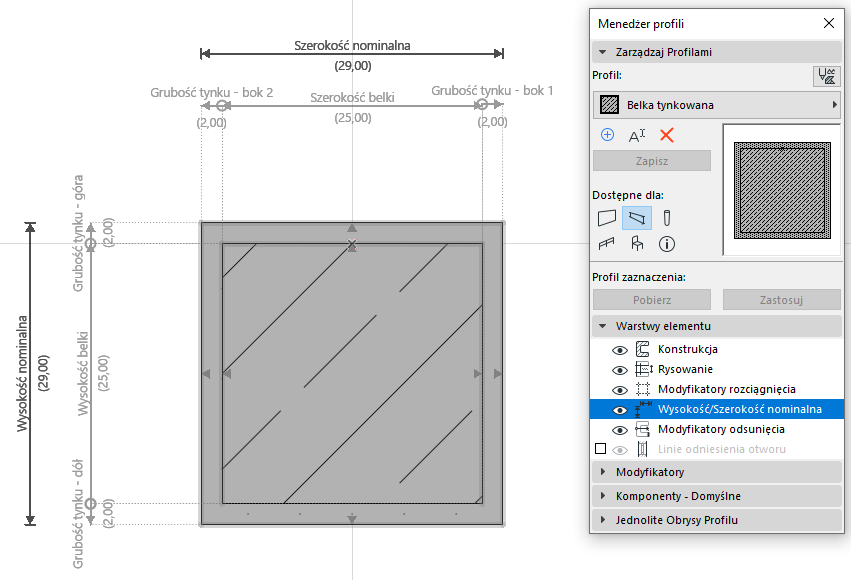
Task: Select the Linie odniesienia otworu row
Action: click(x=717, y=449)
